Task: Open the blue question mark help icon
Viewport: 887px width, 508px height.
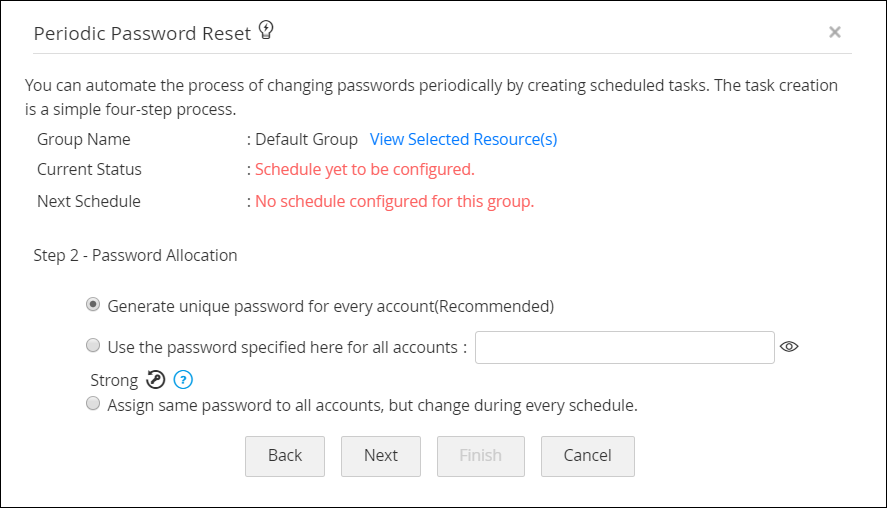Action: point(183,380)
